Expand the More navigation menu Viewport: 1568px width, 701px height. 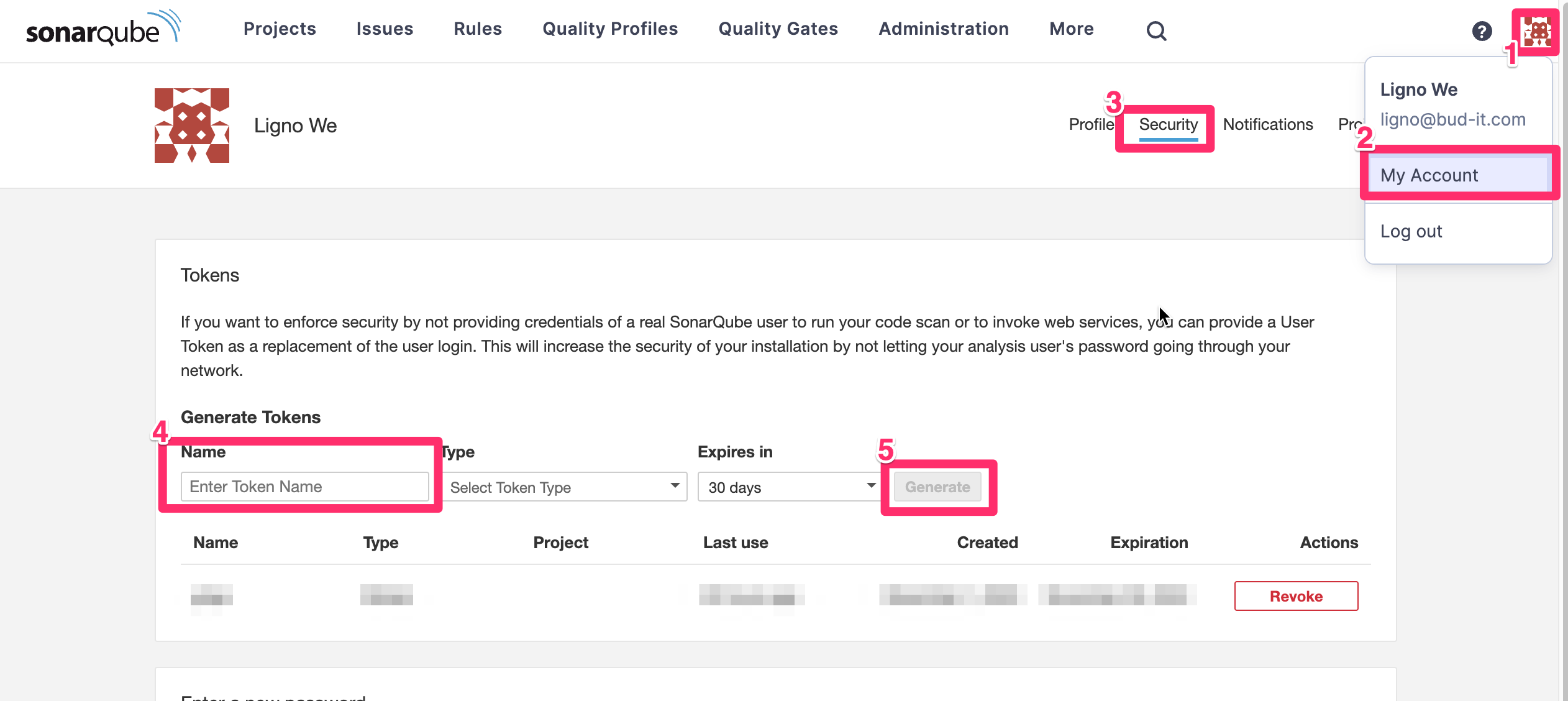pyautogui.click(x=1071, y=29)
